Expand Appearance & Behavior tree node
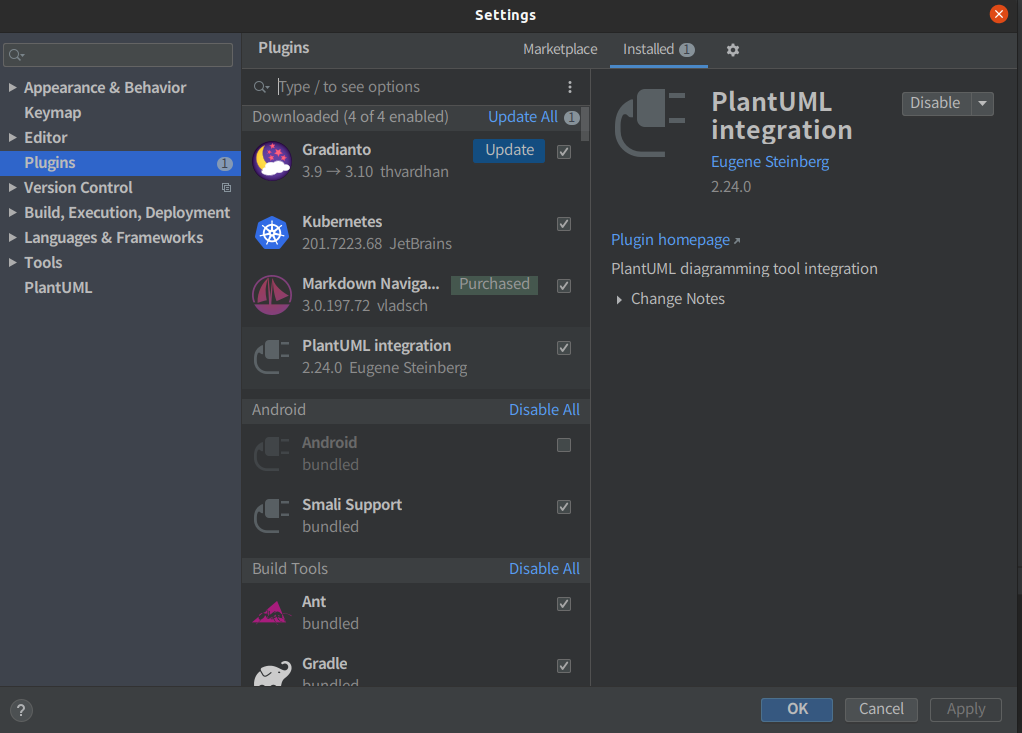This screenshot has width=1022, height=733. [x=12, y=87]
